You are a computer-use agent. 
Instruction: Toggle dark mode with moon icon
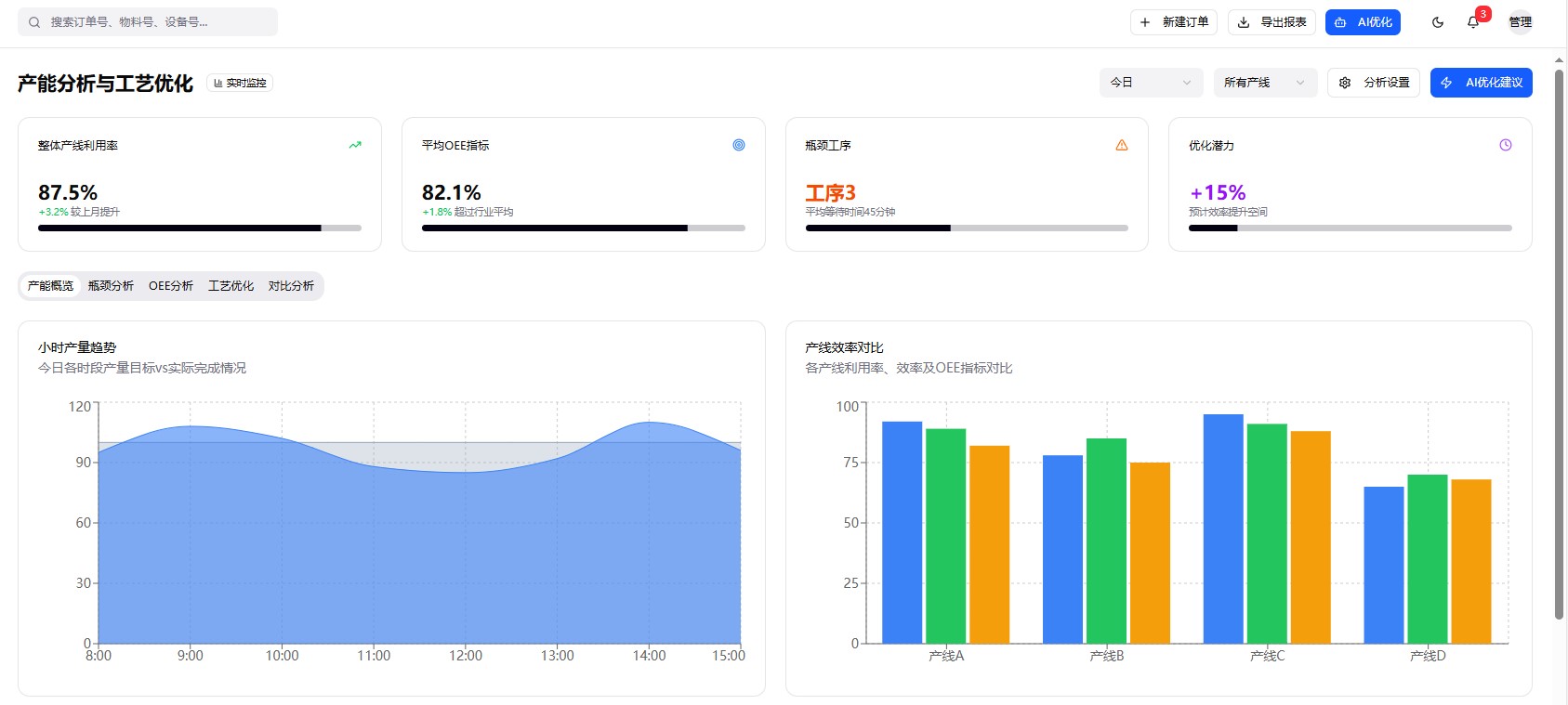click(x=1438, y=22)
